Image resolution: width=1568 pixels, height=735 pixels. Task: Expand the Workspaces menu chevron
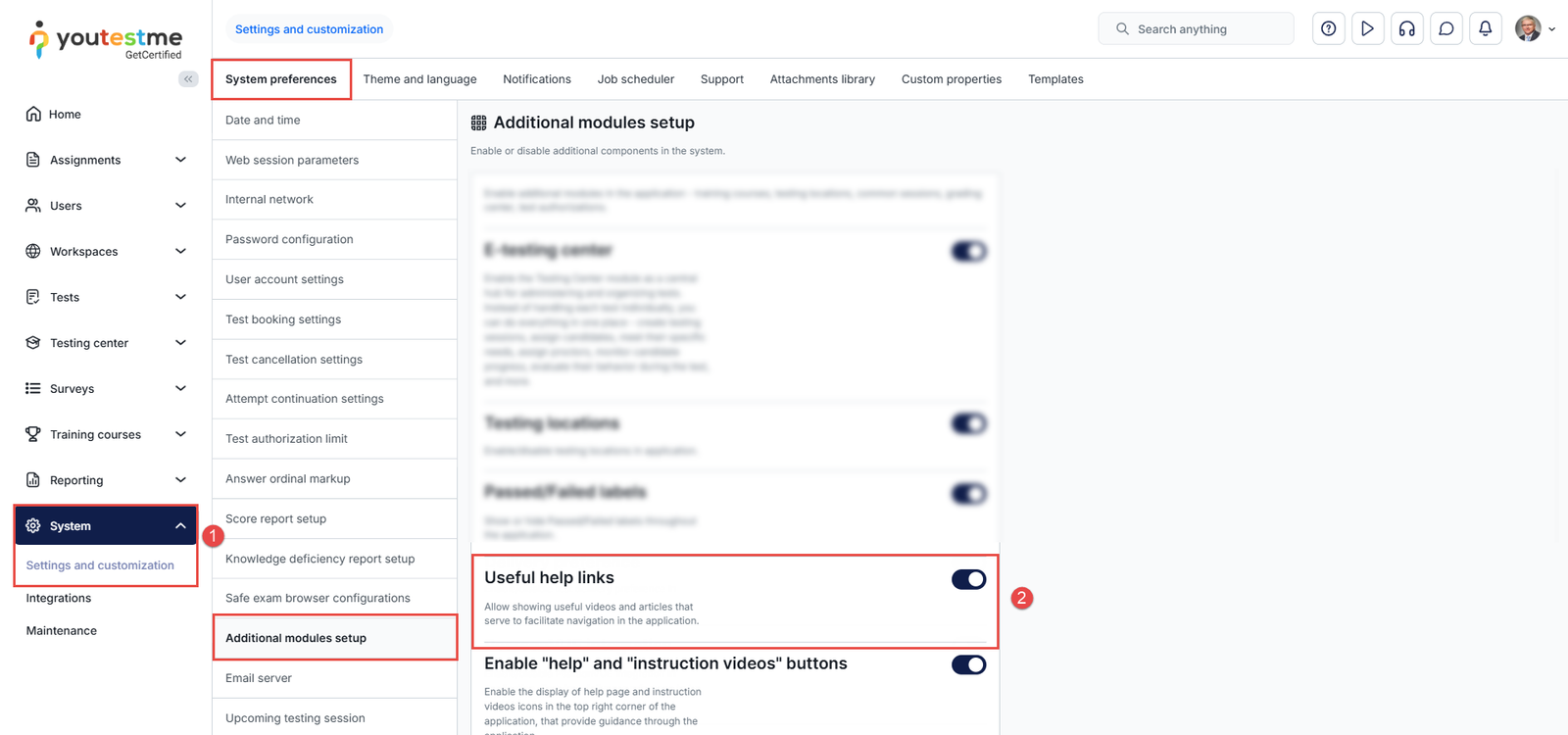(x=180, y=251)
